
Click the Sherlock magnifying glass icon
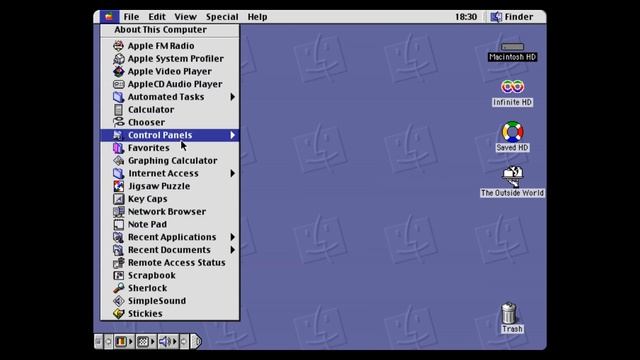pos(118,288)
